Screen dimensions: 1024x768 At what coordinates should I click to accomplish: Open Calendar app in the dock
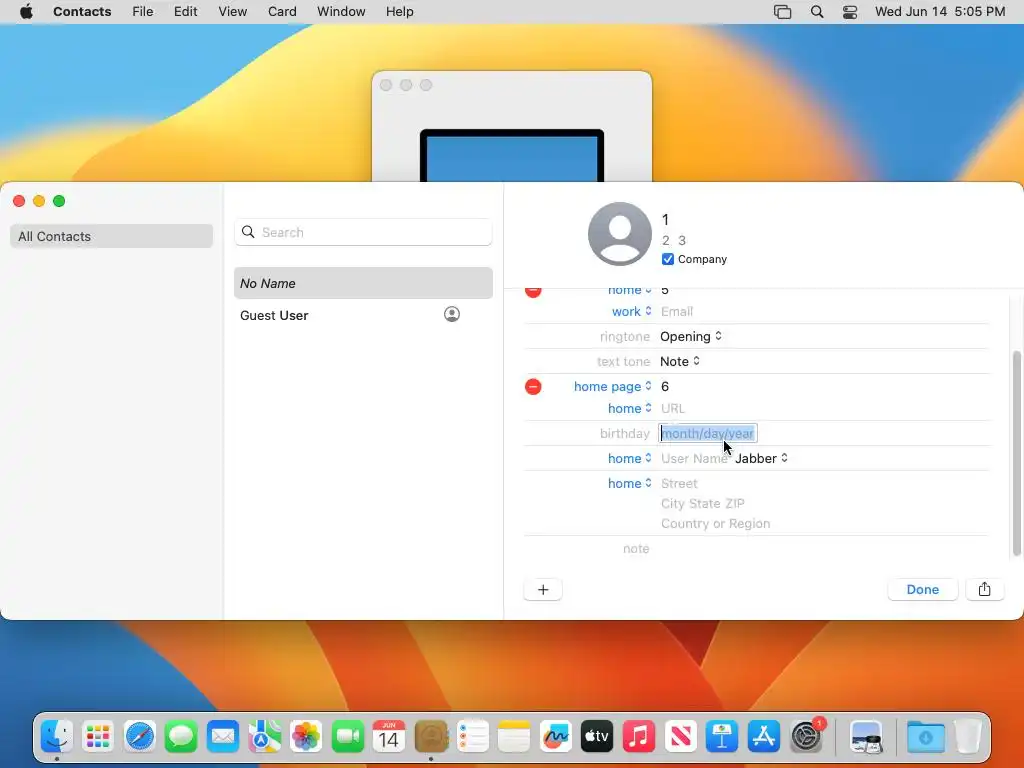tap(389, 737)
